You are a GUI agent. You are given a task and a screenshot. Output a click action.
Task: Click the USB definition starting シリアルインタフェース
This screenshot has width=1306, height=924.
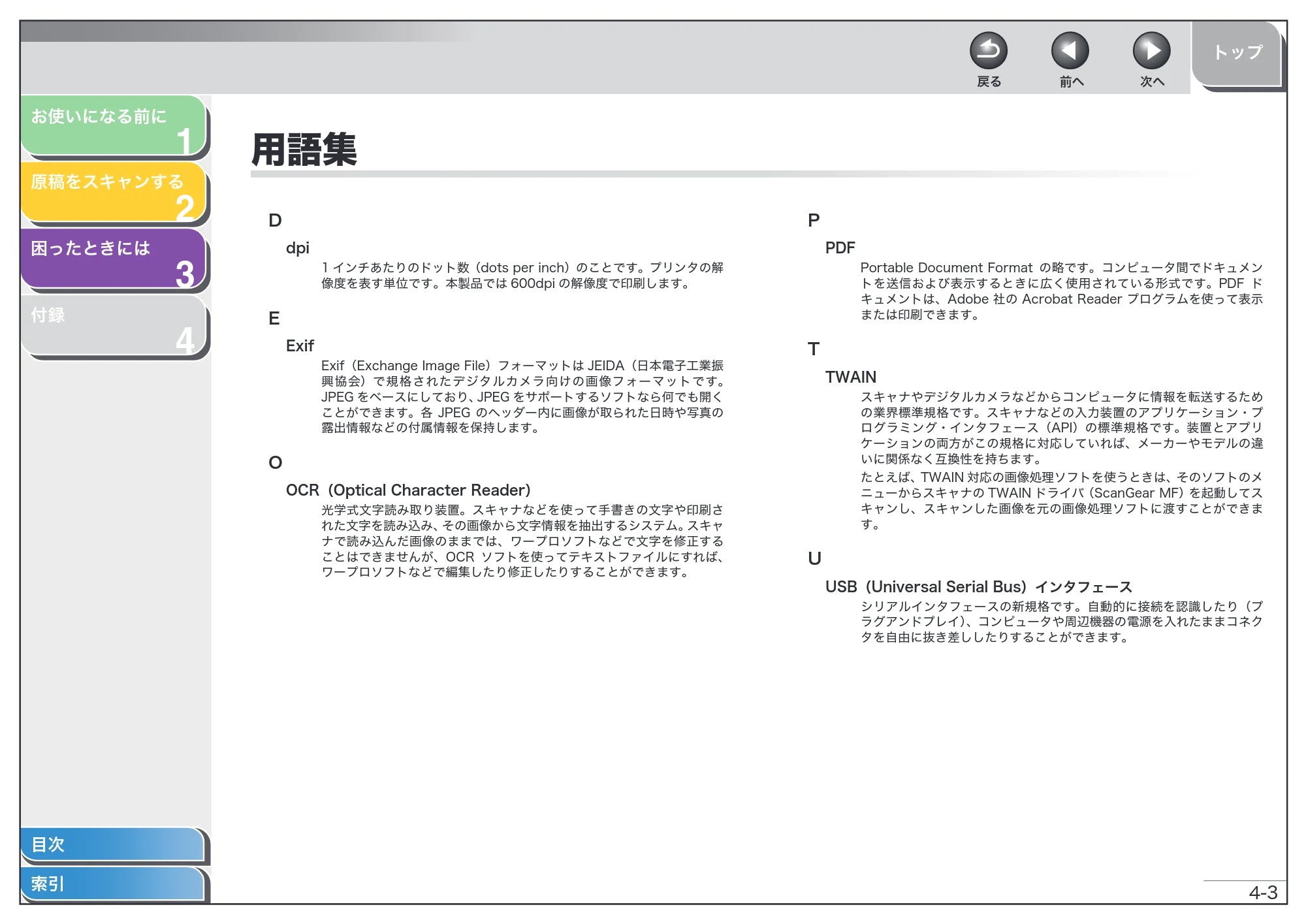(1062, 622)
